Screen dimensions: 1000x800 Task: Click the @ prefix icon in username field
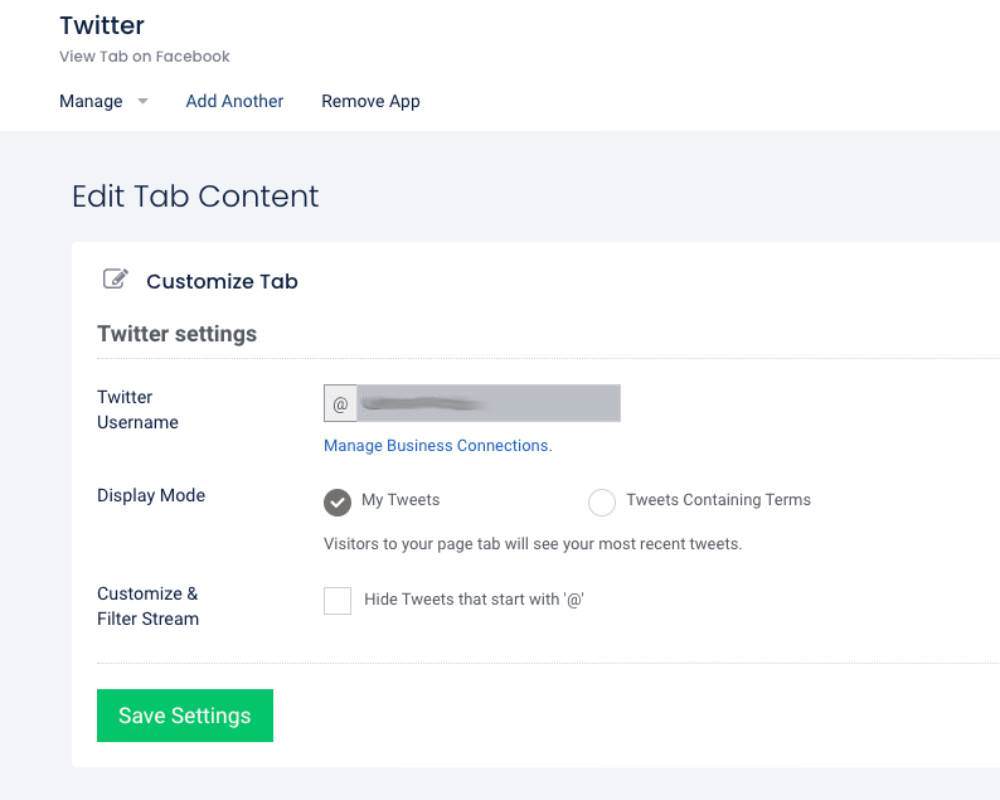340,404
